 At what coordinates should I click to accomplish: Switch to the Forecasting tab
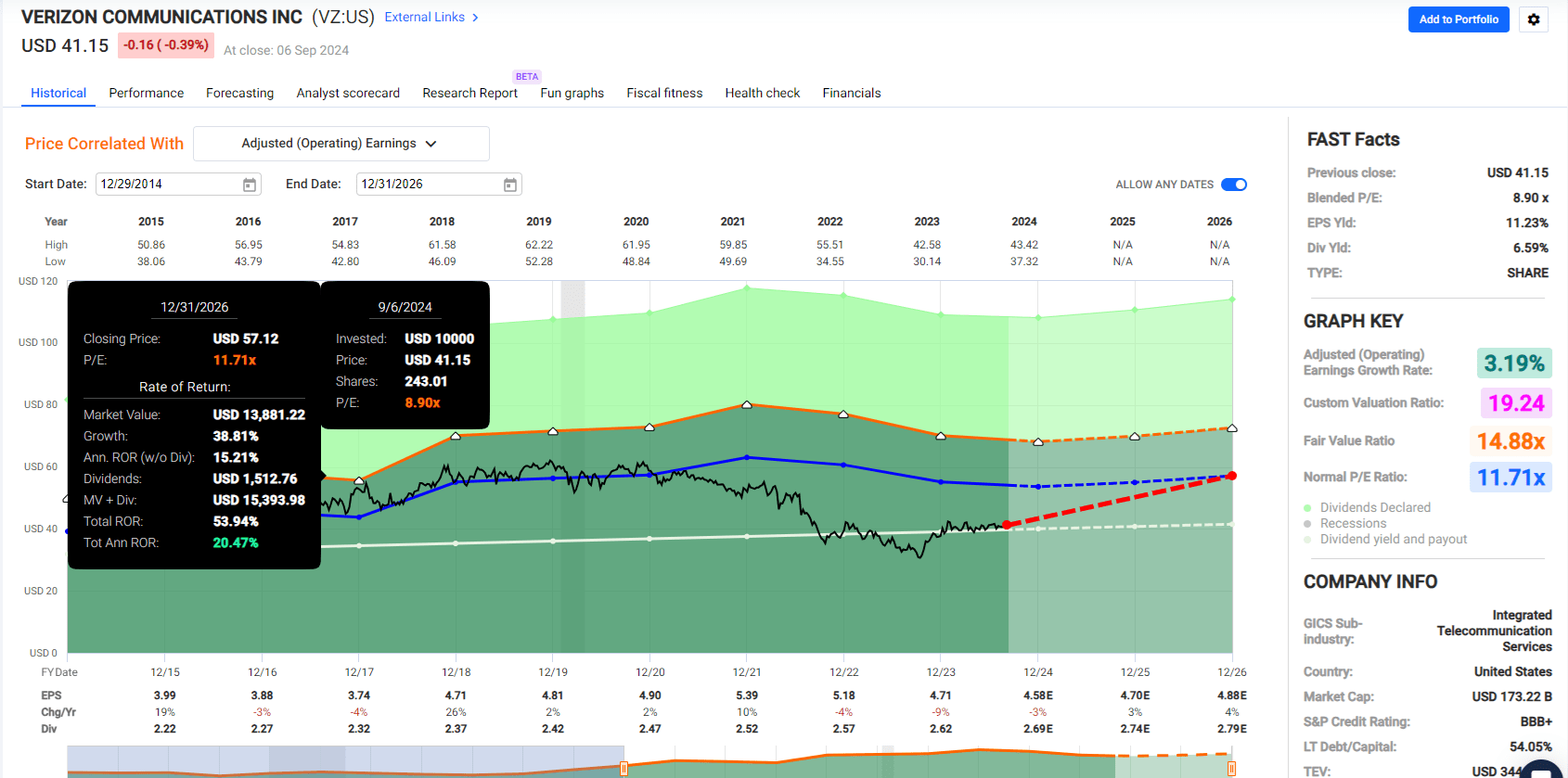239,93
